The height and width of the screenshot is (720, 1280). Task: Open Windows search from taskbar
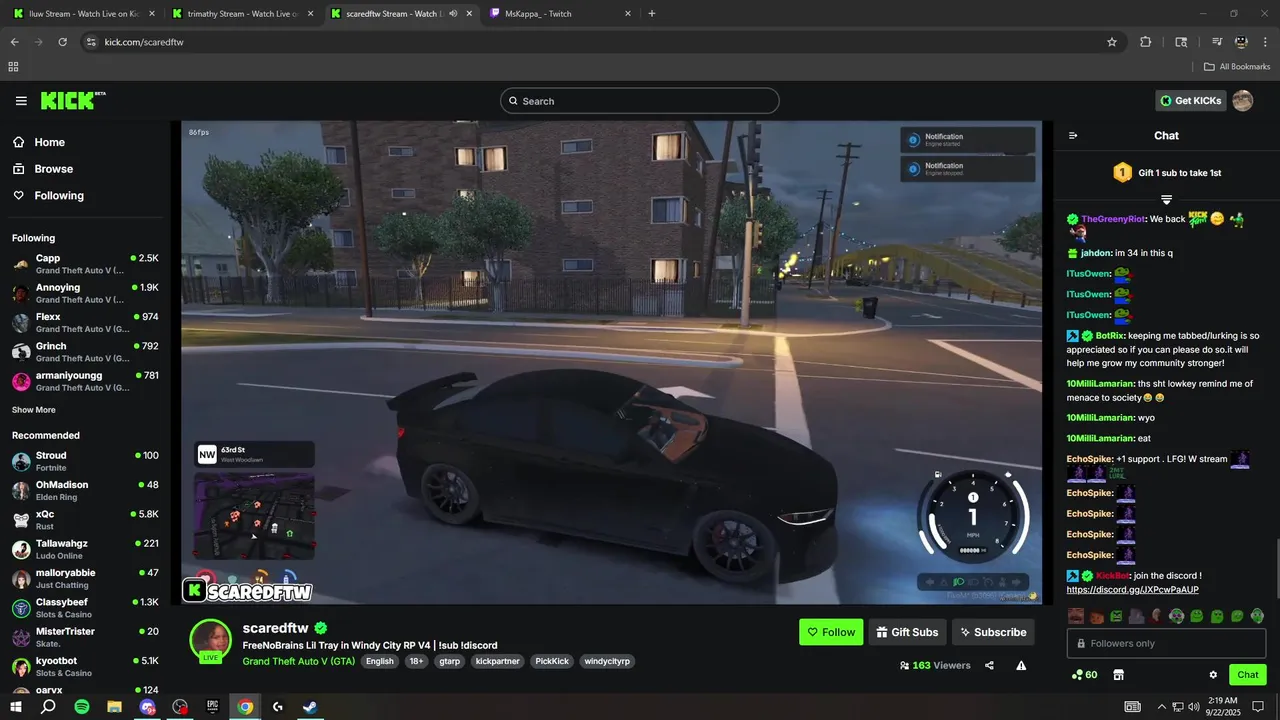[48, 707]
